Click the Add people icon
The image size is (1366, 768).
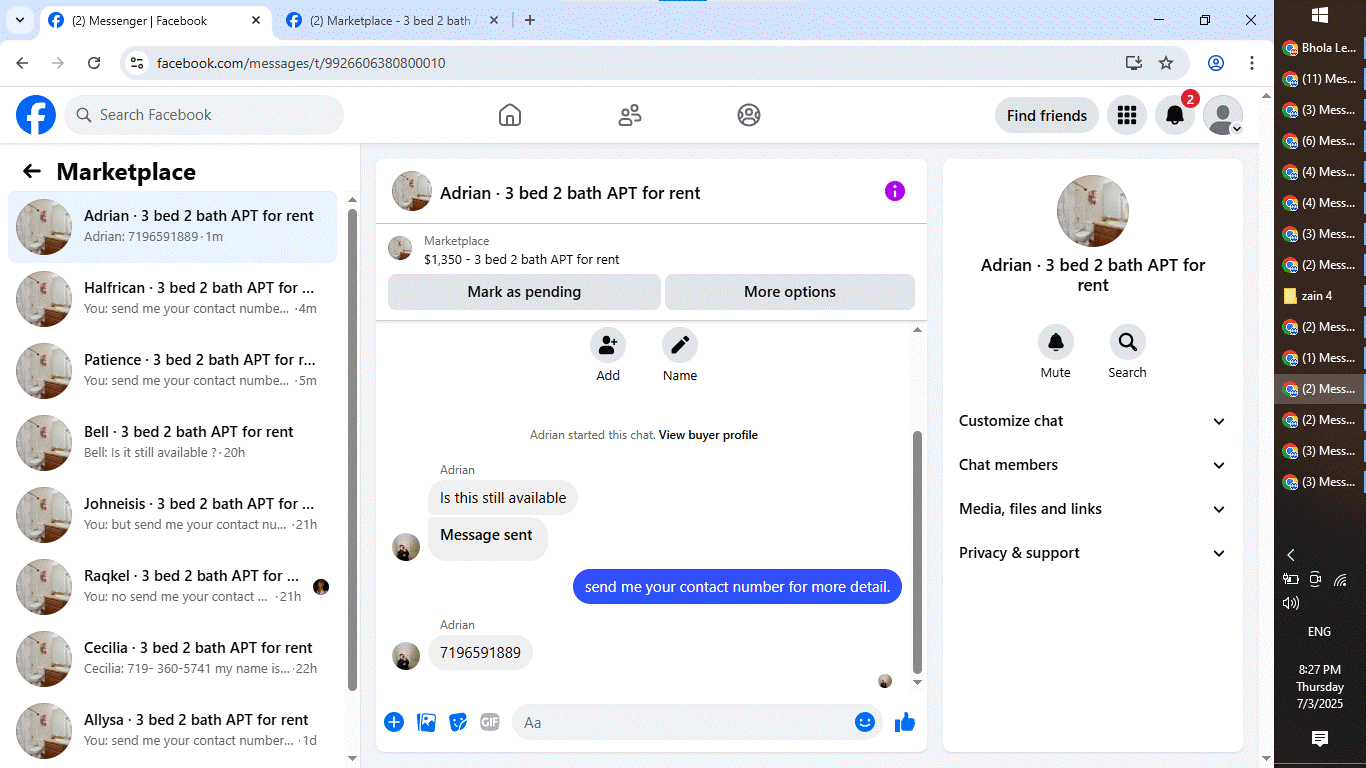(608, 345)
